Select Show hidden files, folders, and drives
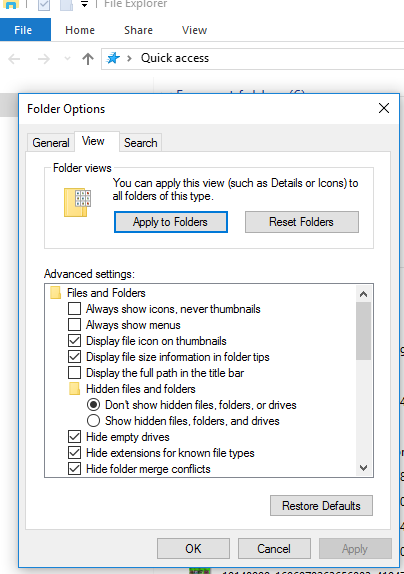 click(93, 421)
